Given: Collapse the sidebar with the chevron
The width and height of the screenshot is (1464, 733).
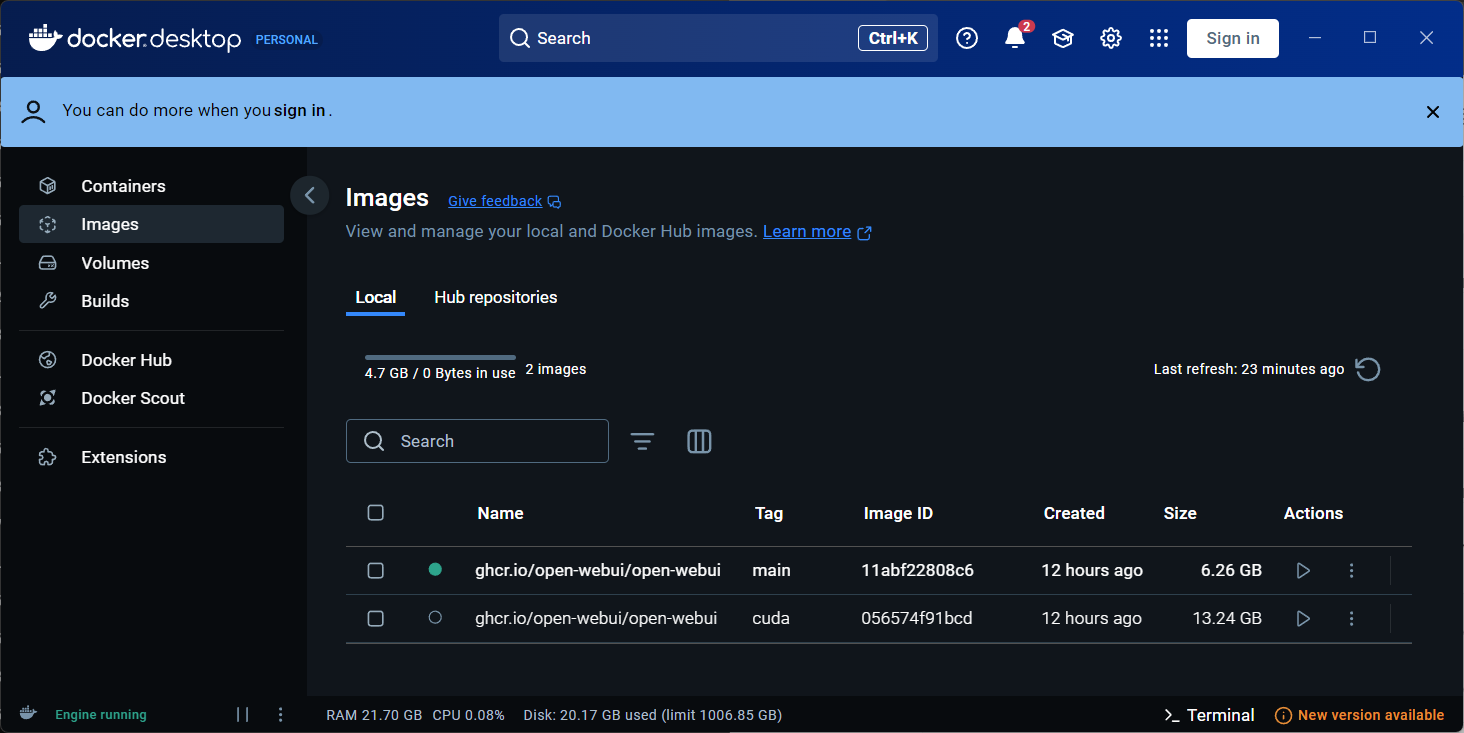Looking at the screenshot, I should [x=309, y=195].
